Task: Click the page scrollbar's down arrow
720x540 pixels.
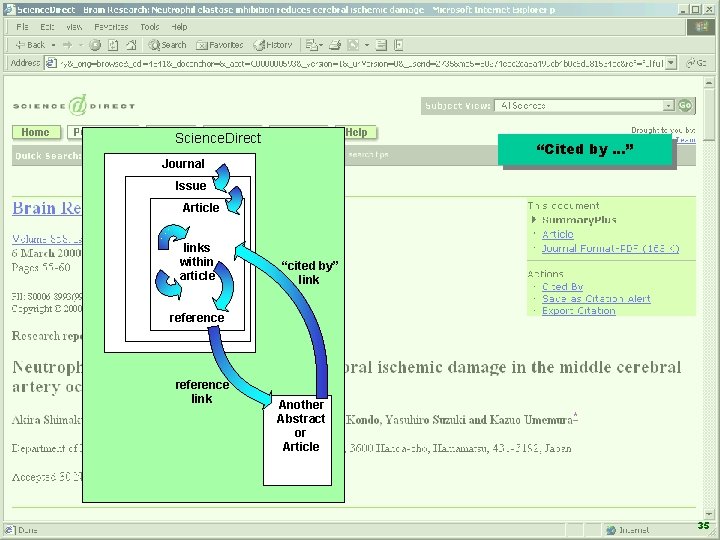Action: [709, 514]
